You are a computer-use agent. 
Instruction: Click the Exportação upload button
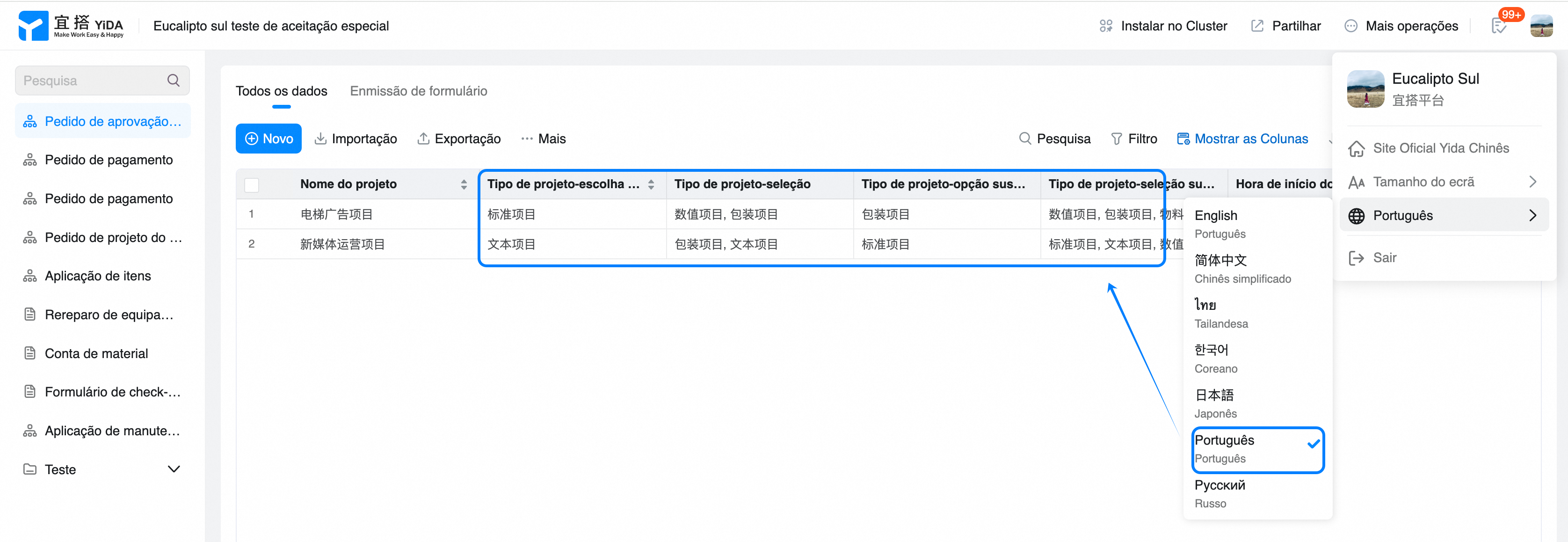pos(459,139)
